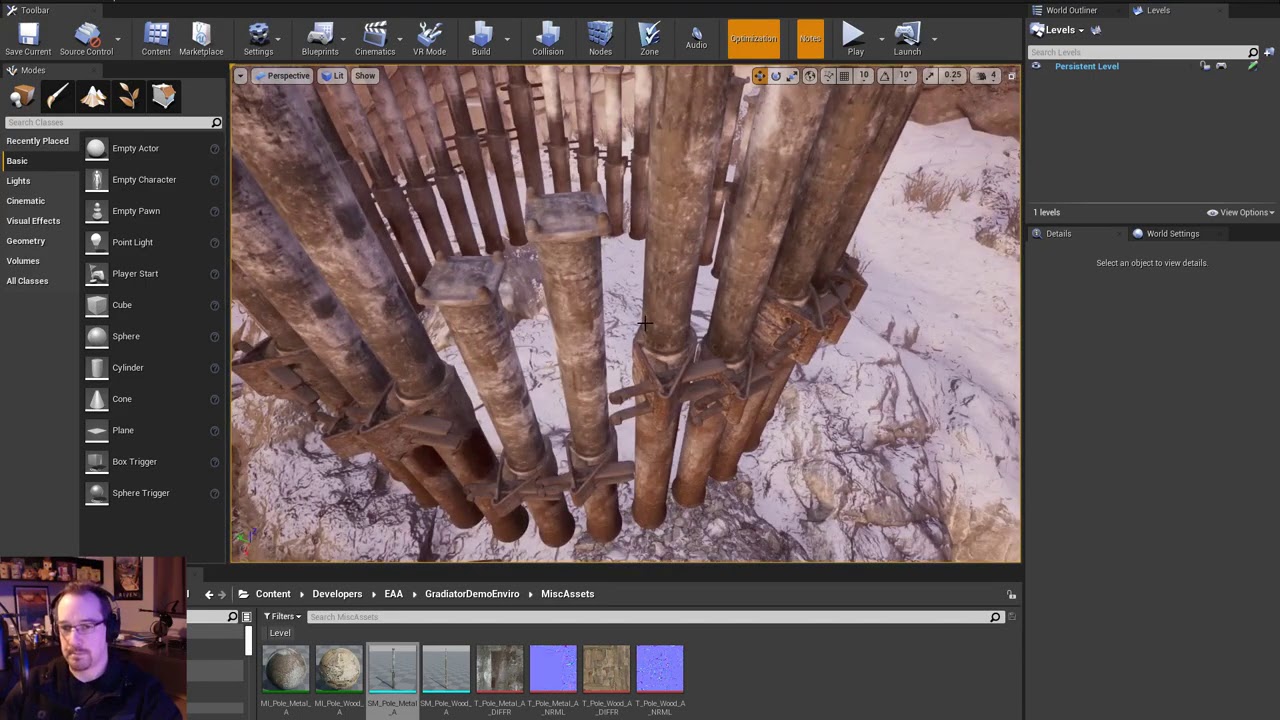The height and width of the screenshot is (720, 1280).
Task: Switch to the World Outliner tab
Action: [1071, 10]
